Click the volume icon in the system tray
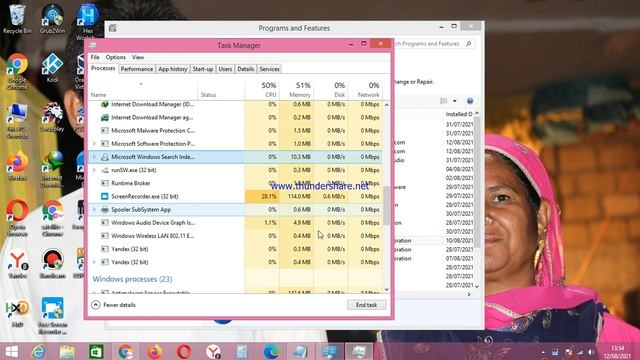 point(591,352)
